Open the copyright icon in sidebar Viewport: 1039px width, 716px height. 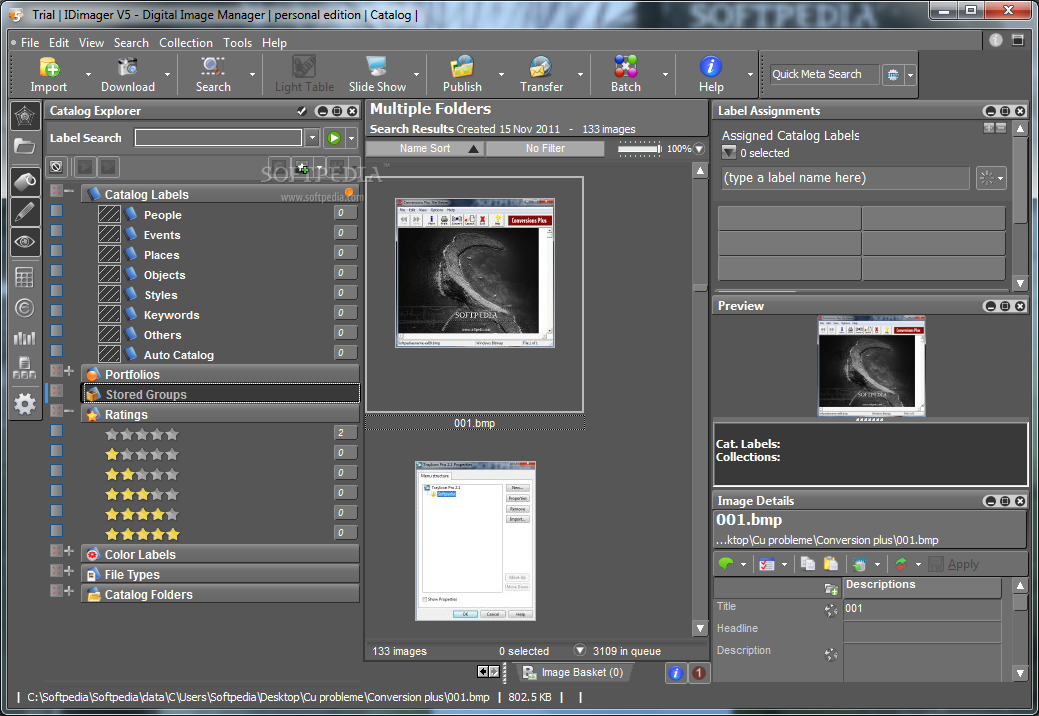tap(25, 308)
